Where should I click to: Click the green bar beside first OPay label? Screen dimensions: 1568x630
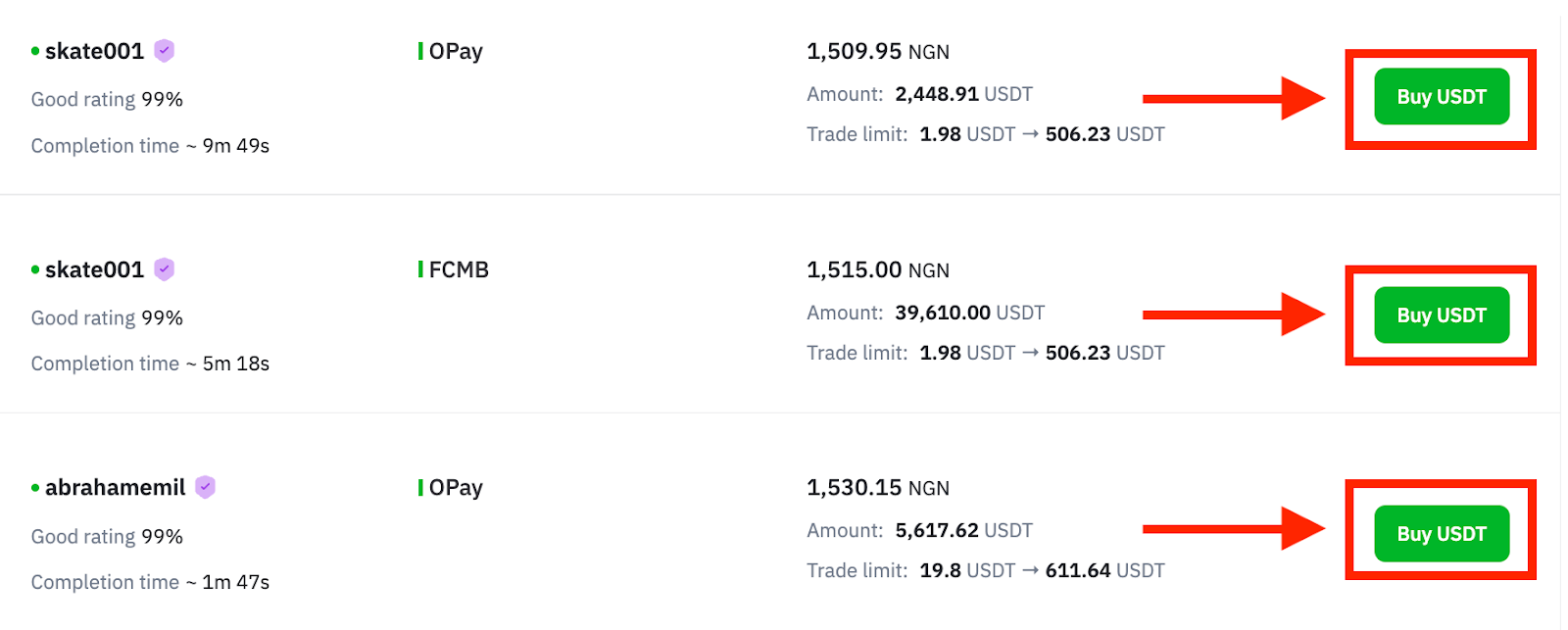click(420, 51)
